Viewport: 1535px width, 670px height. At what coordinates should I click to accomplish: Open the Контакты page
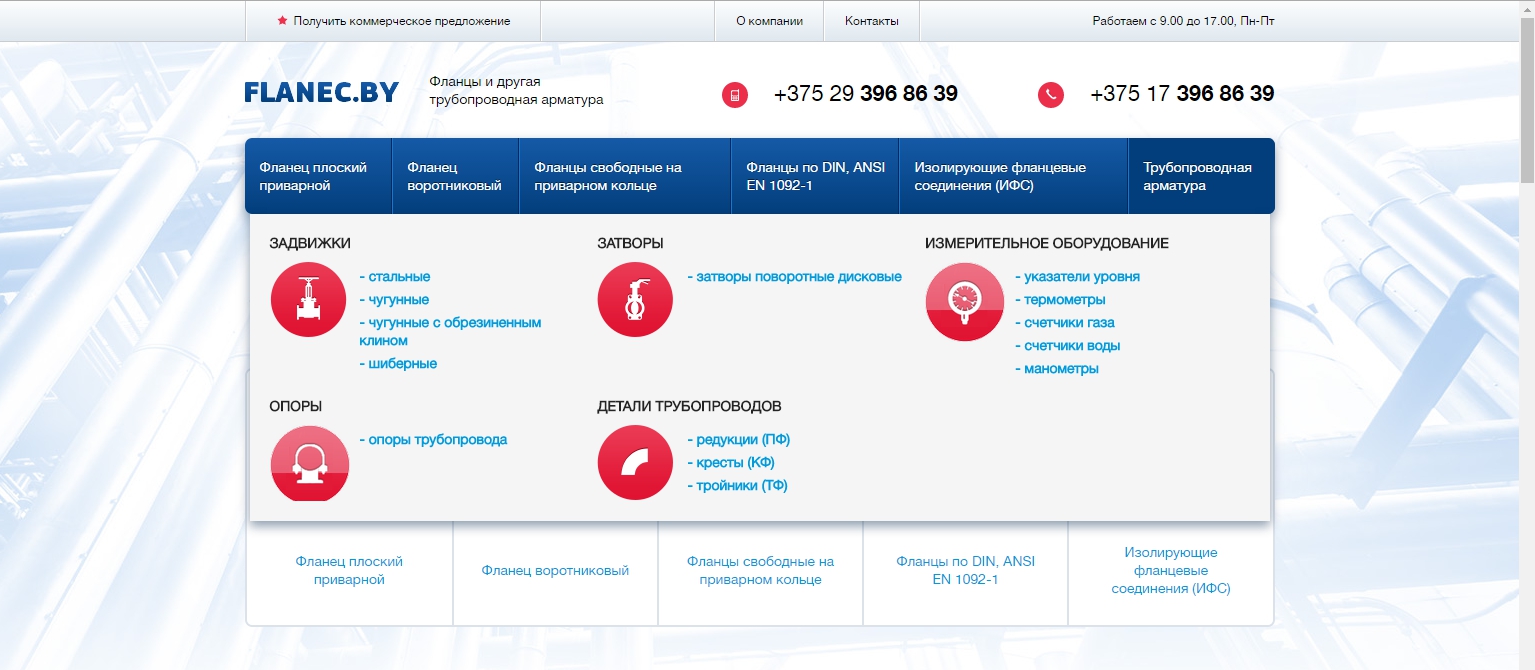[x=872, y=21]
